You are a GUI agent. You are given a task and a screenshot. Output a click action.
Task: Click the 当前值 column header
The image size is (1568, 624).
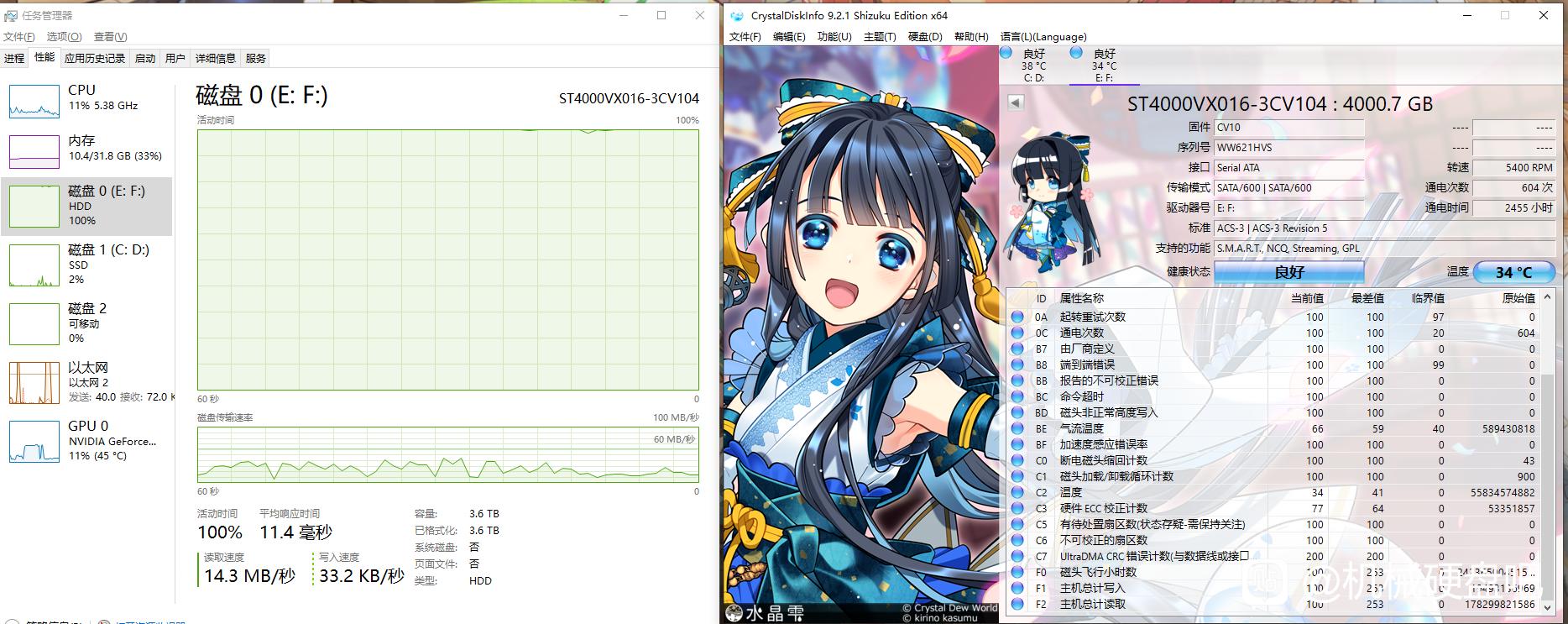click(1307, 298)
